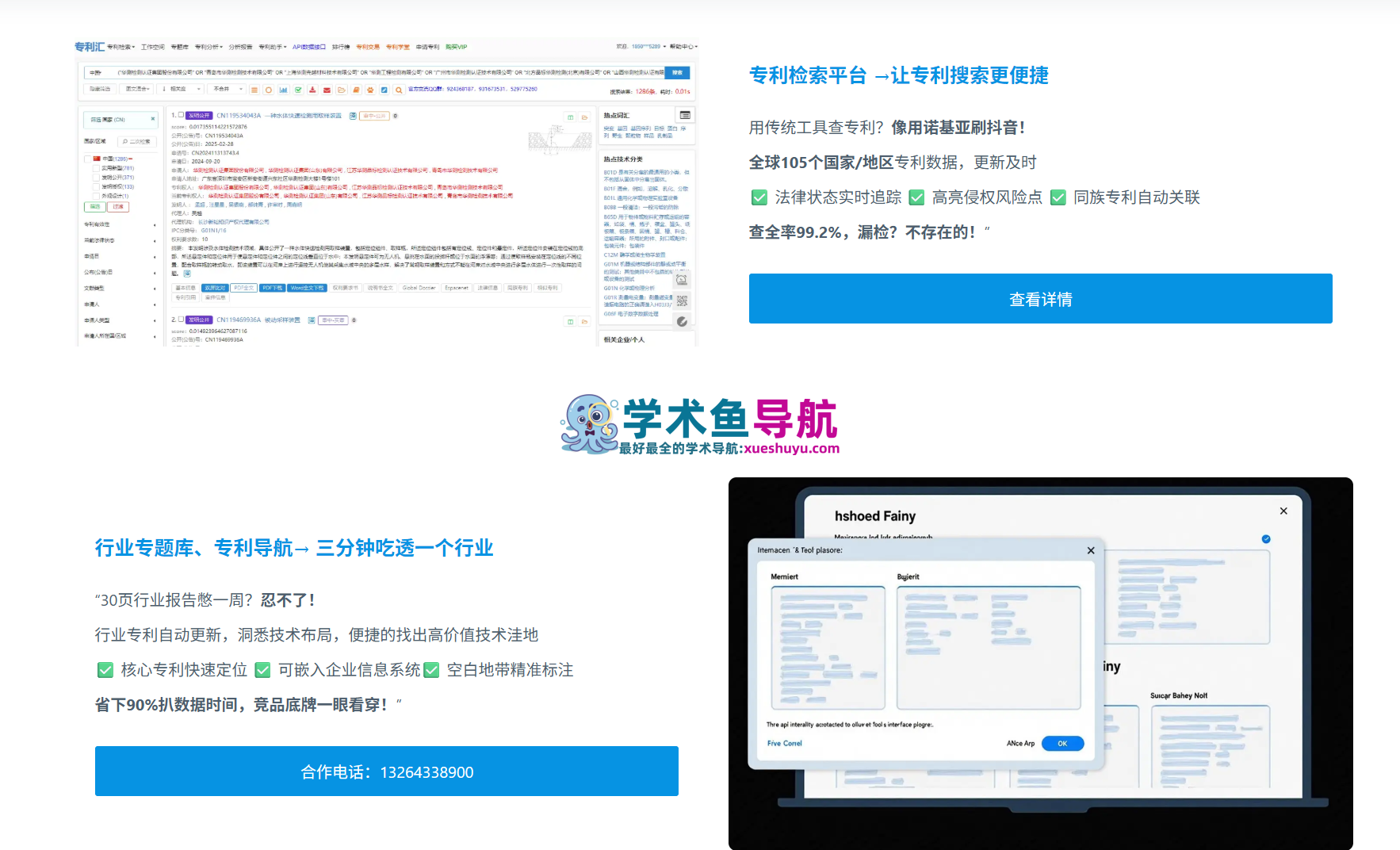Click the PDF下载 button

tap(273, 288)
